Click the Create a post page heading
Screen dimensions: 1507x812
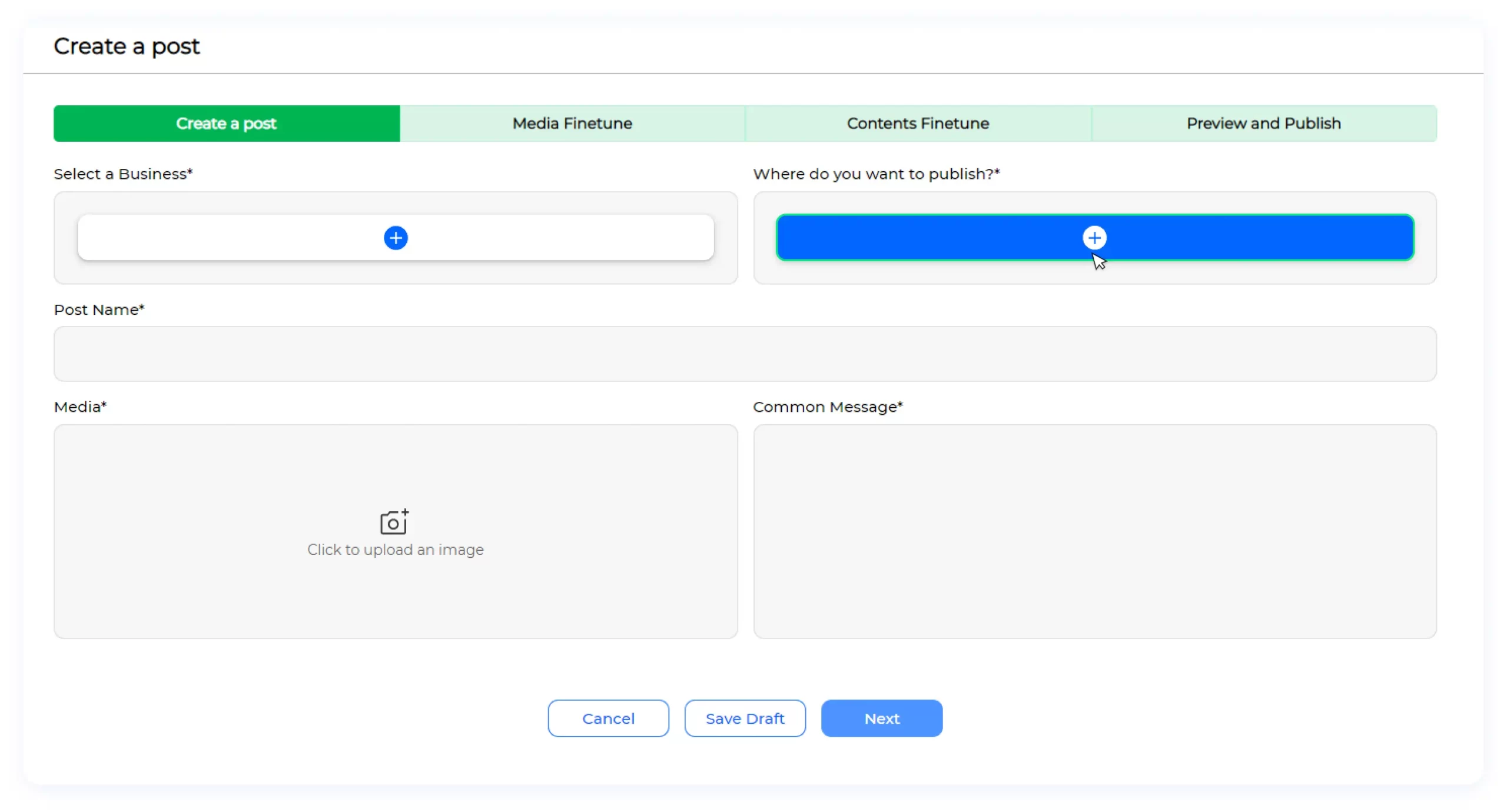pos(127,46)
